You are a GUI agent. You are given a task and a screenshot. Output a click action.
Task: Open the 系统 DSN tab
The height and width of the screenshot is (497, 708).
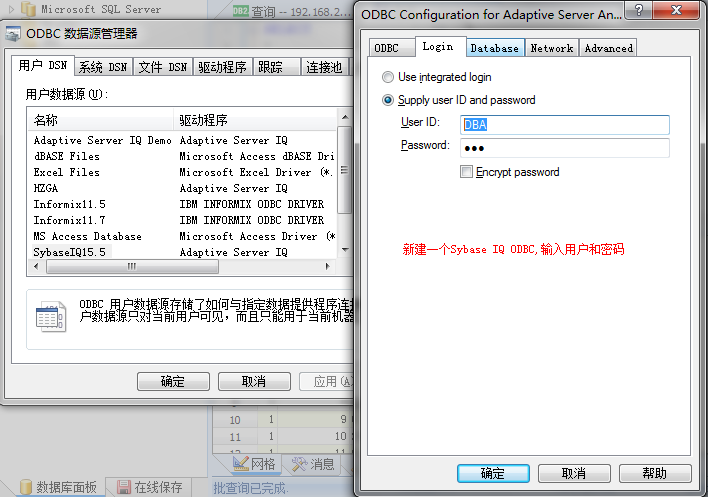click(103, 67)
